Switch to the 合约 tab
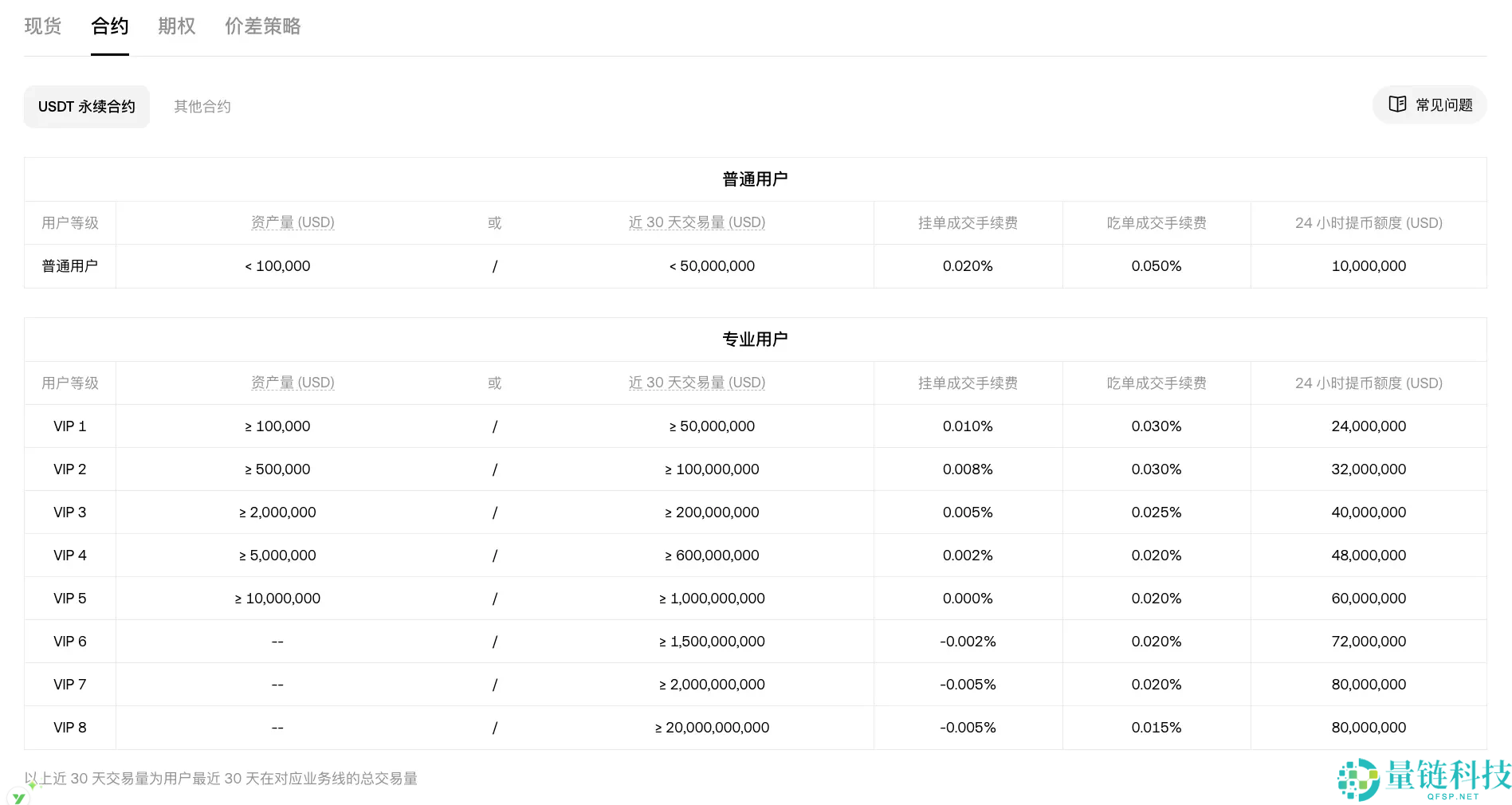Image resolution: width=1512 pixels, height=805 pixels. (x=109, y=26)
